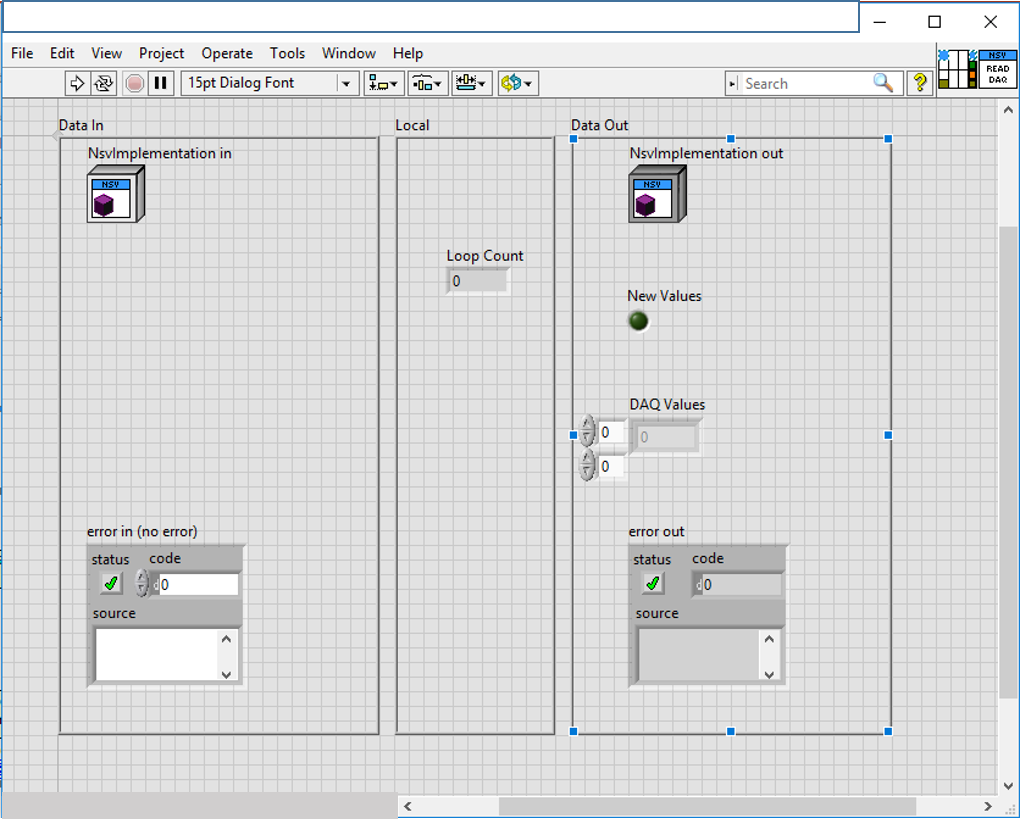Click the first DAQ Values index field
The height and width of the screenshot is (819, 1020).
click(611, 433)
